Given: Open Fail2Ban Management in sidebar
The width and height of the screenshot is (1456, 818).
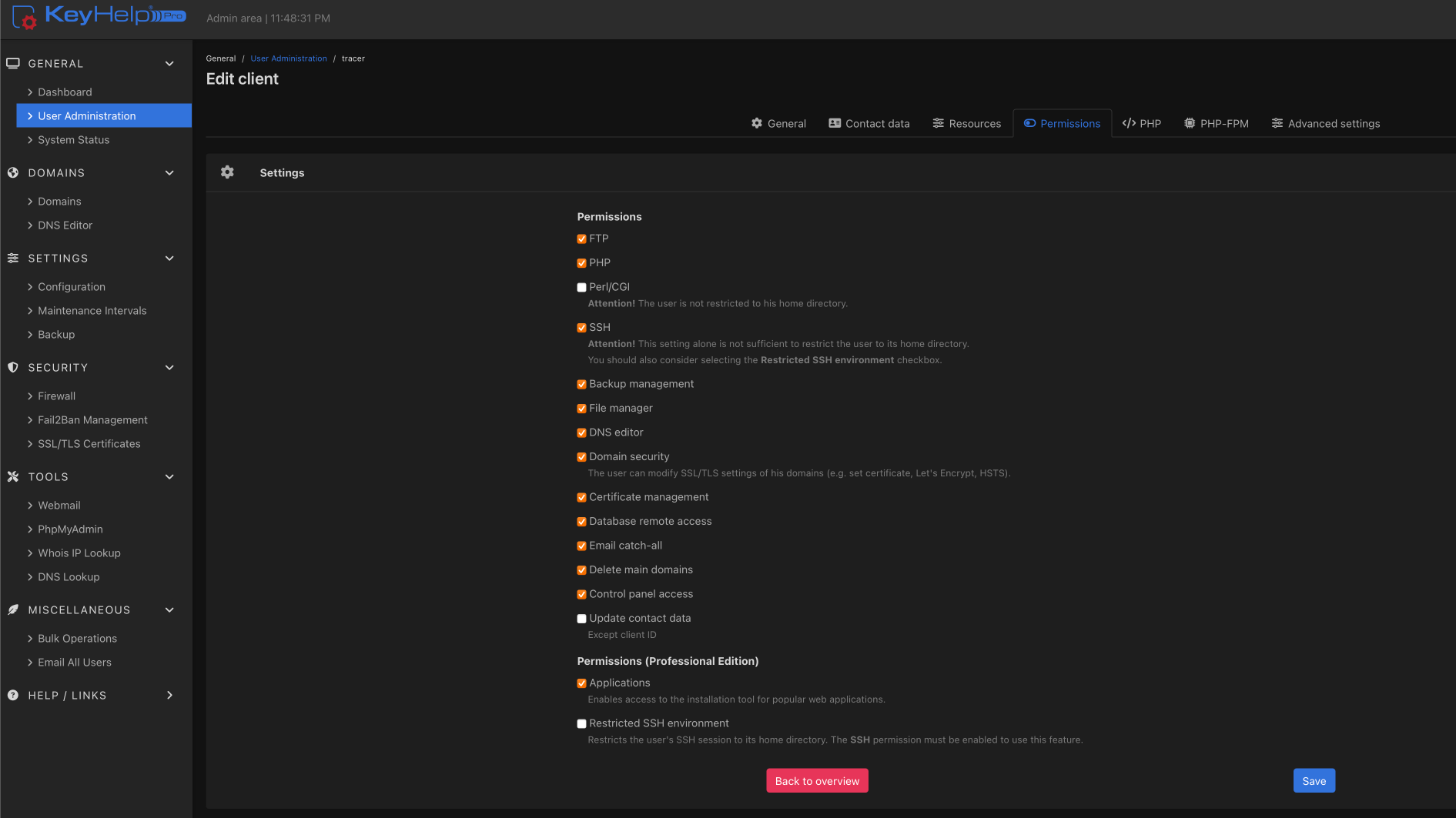Looking at the screenshot, I should [92, 420].
